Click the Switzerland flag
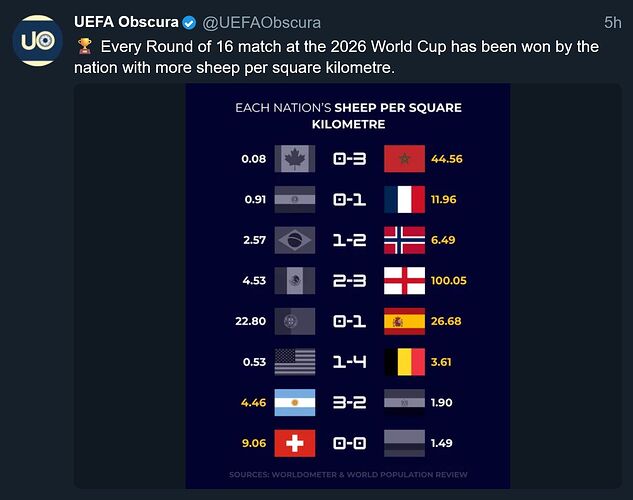The height and width of the screenshot is (500, 633). 295,443
